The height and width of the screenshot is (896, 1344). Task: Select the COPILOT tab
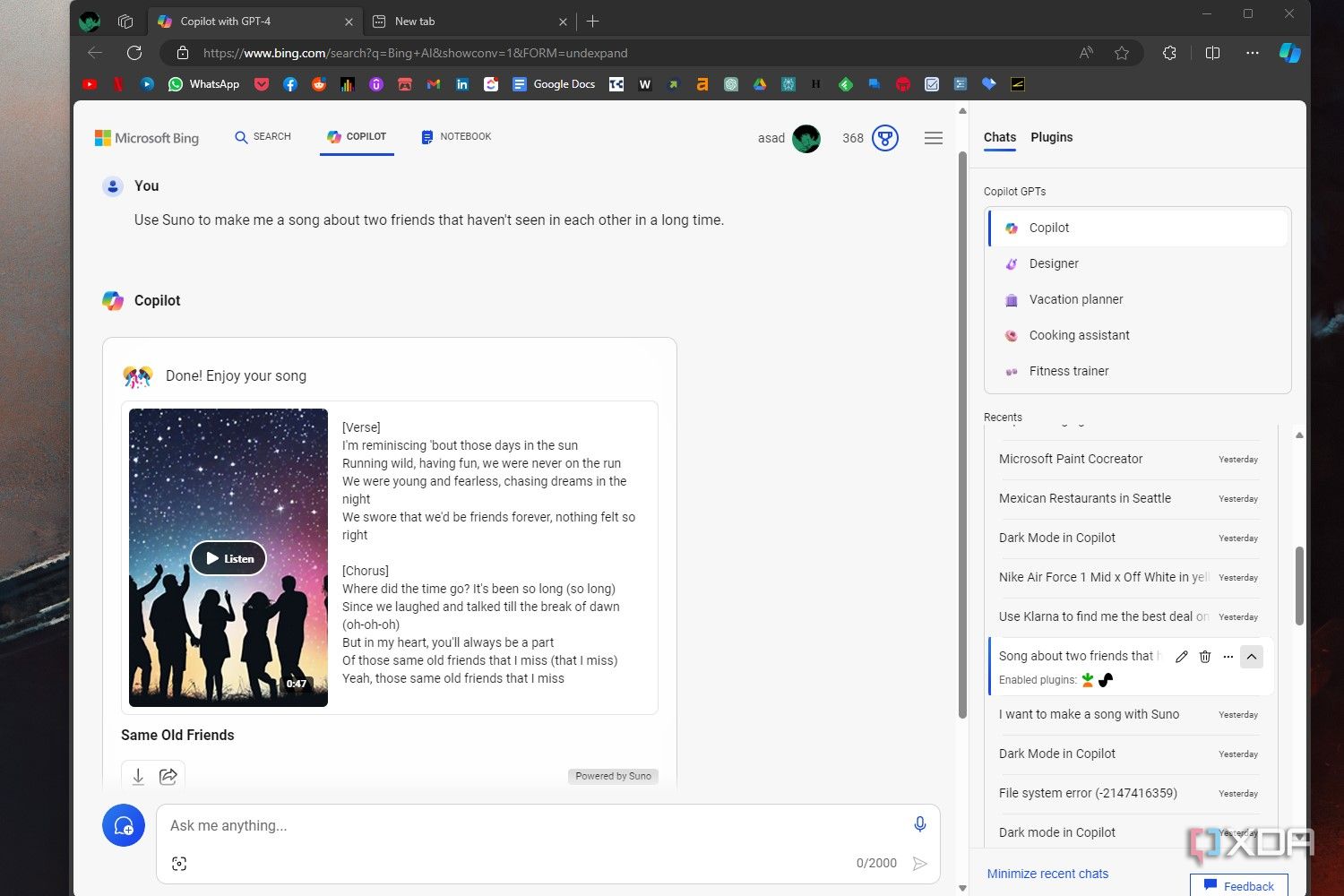pyautogui.click(x=357, y=137)
